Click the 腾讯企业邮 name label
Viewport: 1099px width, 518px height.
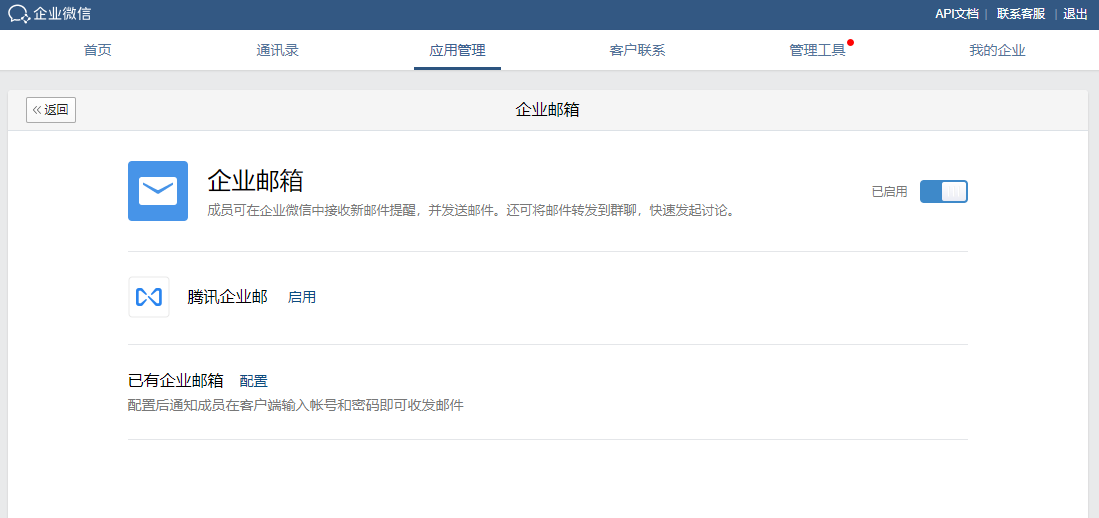click(227, 297)
